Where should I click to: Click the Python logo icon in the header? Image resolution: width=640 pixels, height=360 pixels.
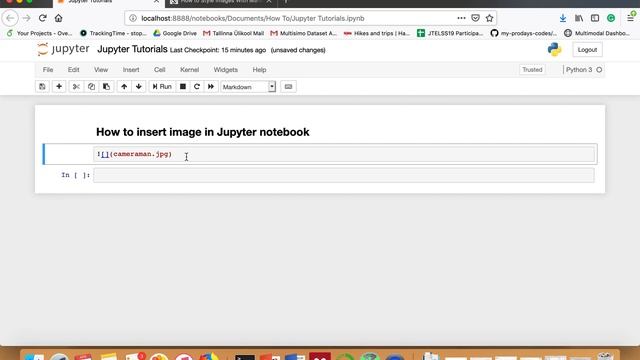[x=554, y=49]
